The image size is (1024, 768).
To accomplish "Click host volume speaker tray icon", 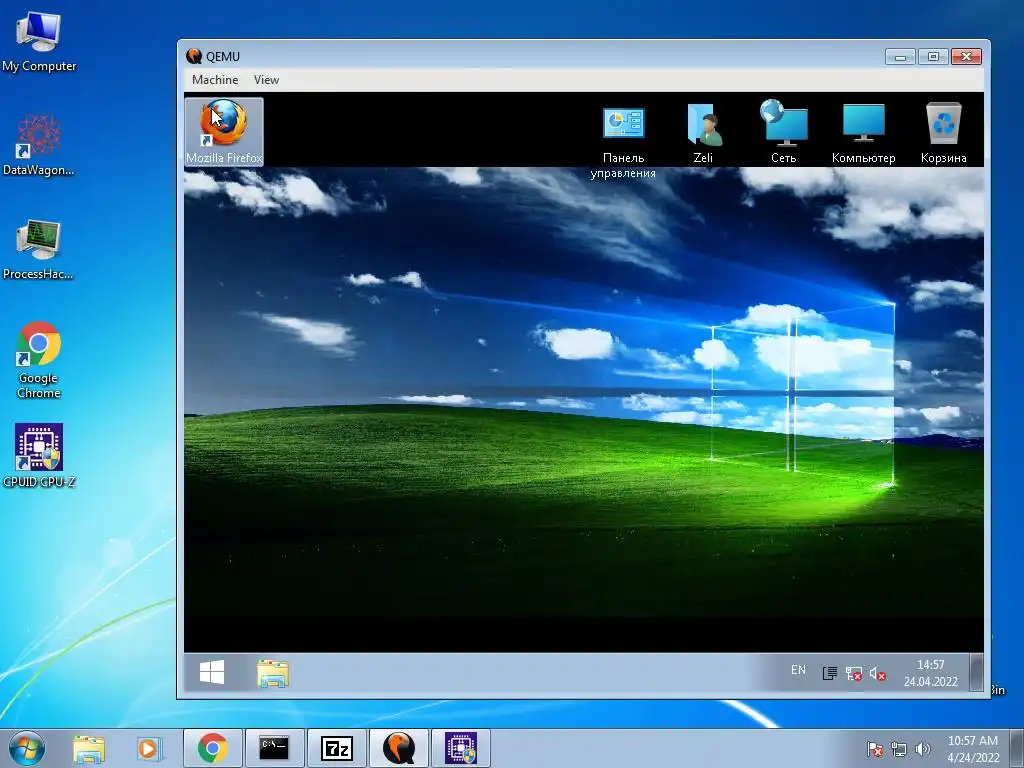I will 922,749.
